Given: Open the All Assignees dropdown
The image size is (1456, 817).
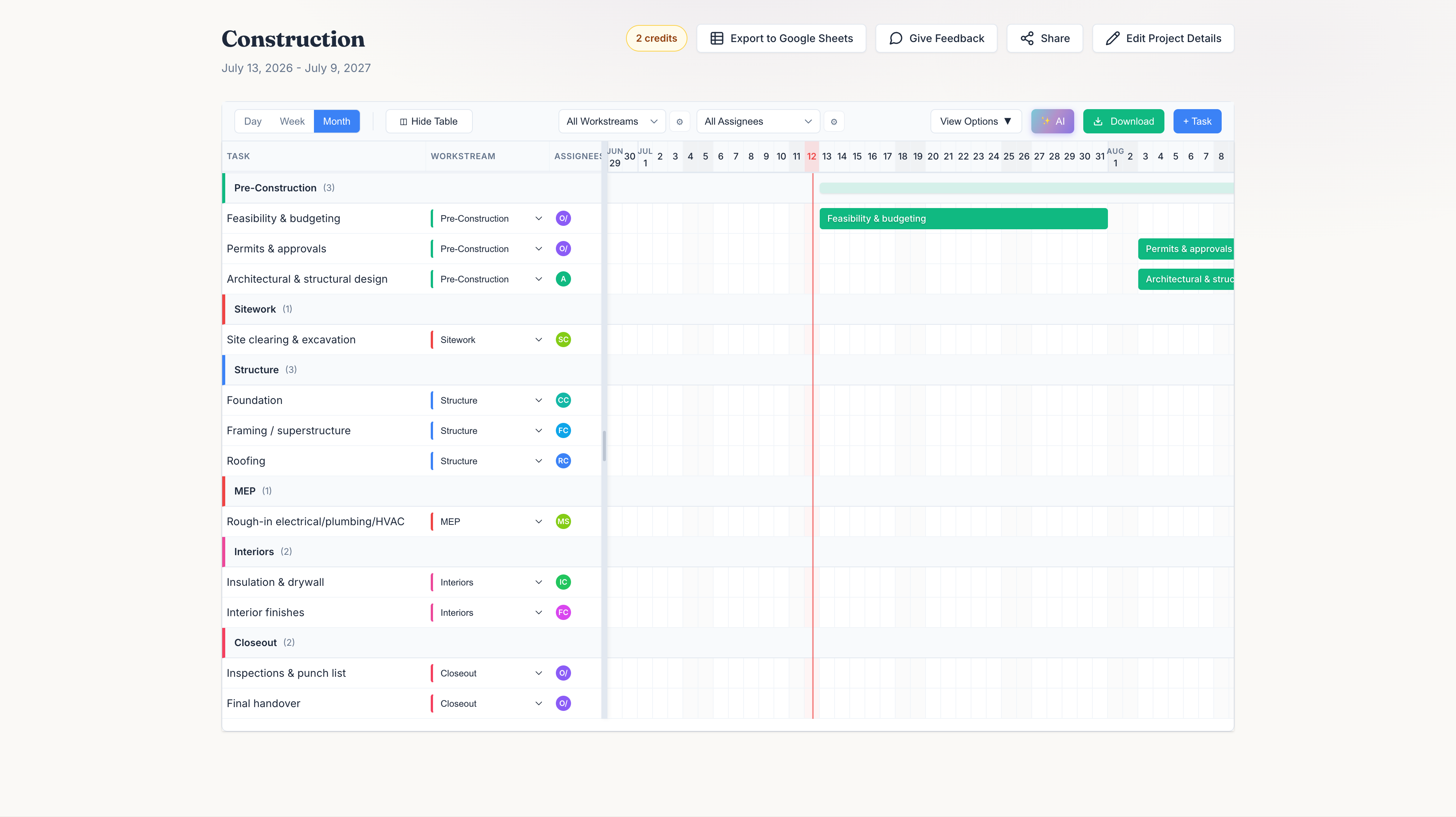Looking at the screenshot, I should point(758,122).
